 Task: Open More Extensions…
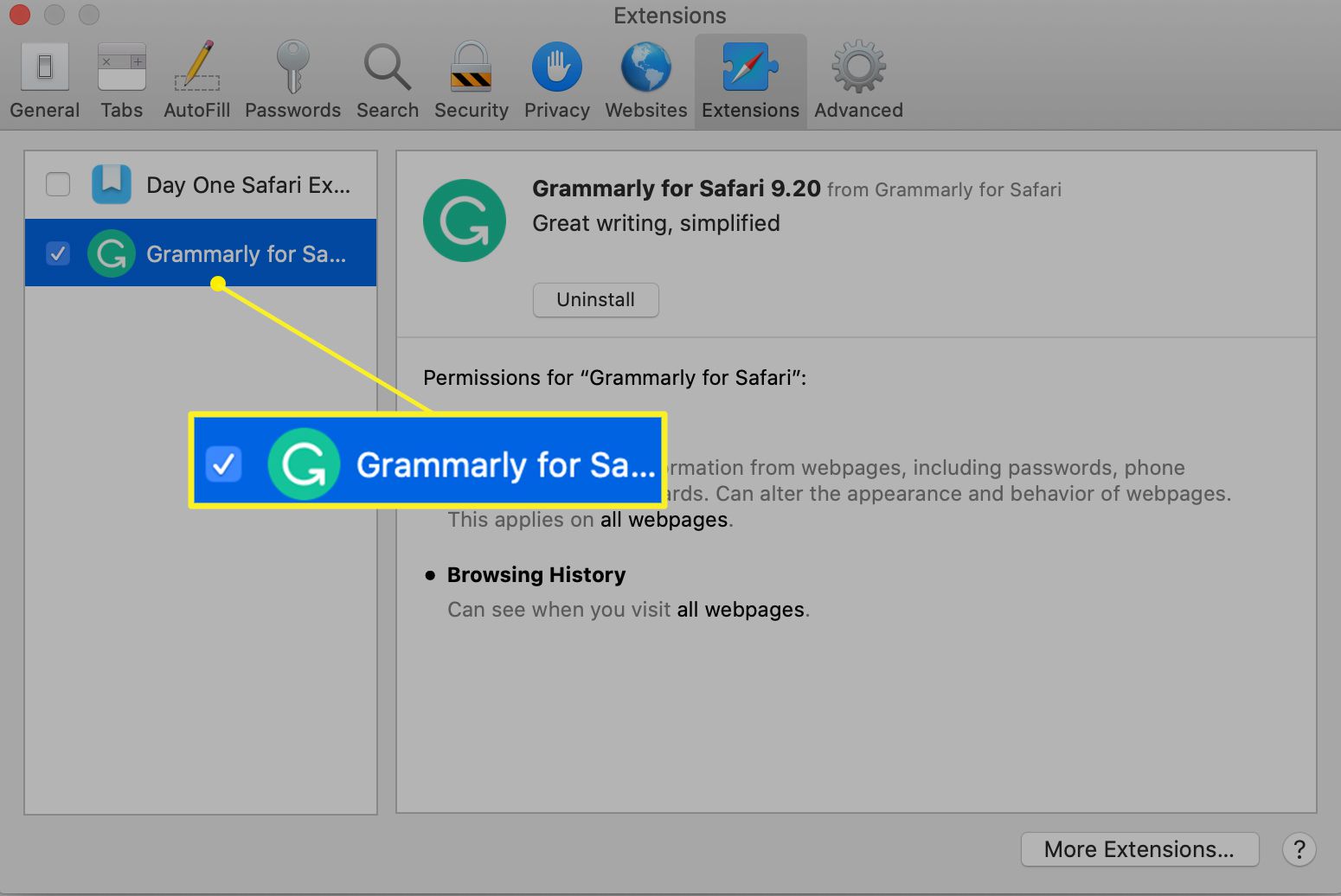(1139, 849)
